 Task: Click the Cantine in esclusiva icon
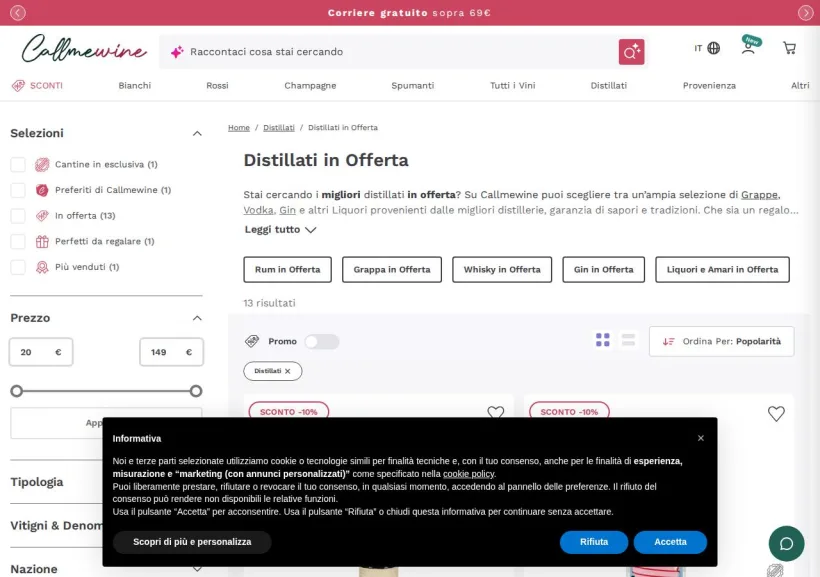coord(42,164)
